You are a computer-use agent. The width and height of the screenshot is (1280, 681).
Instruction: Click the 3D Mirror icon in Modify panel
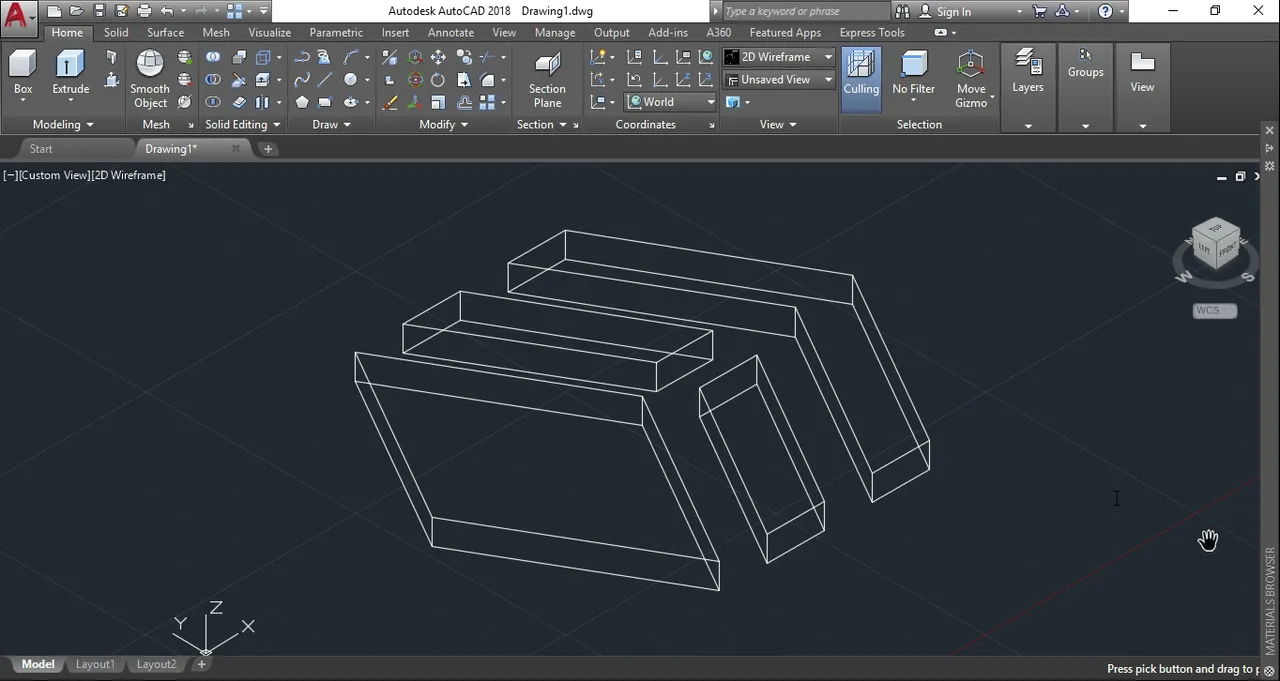[391, 57]
